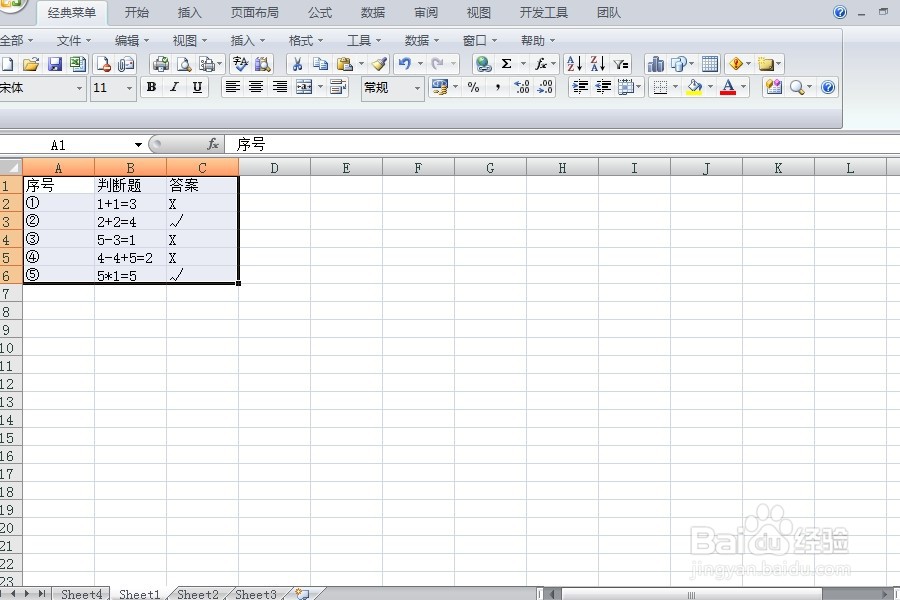Screen dimensions: 900x600
Task: Click the AutoSum sigma icon
Action: coord(506,64)
